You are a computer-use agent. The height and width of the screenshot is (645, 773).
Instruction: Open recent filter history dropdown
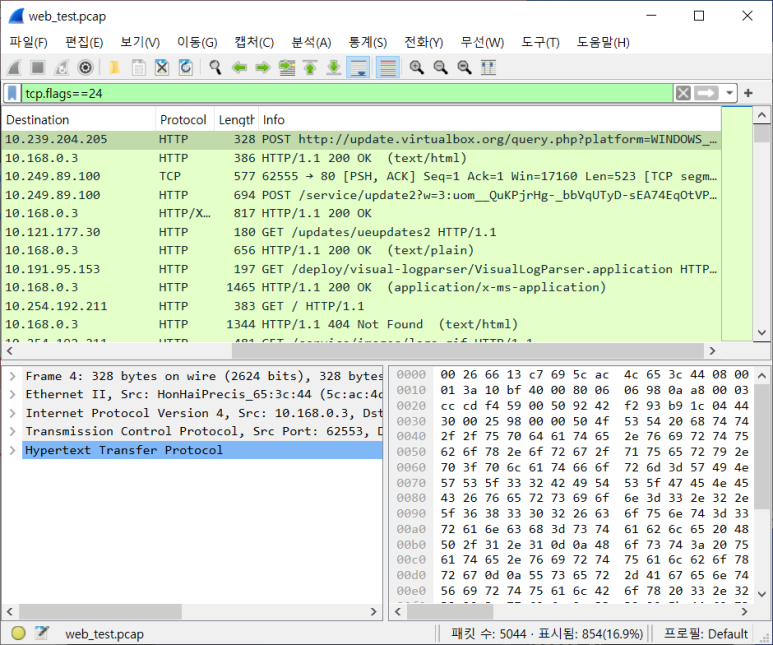coord(729,93)
